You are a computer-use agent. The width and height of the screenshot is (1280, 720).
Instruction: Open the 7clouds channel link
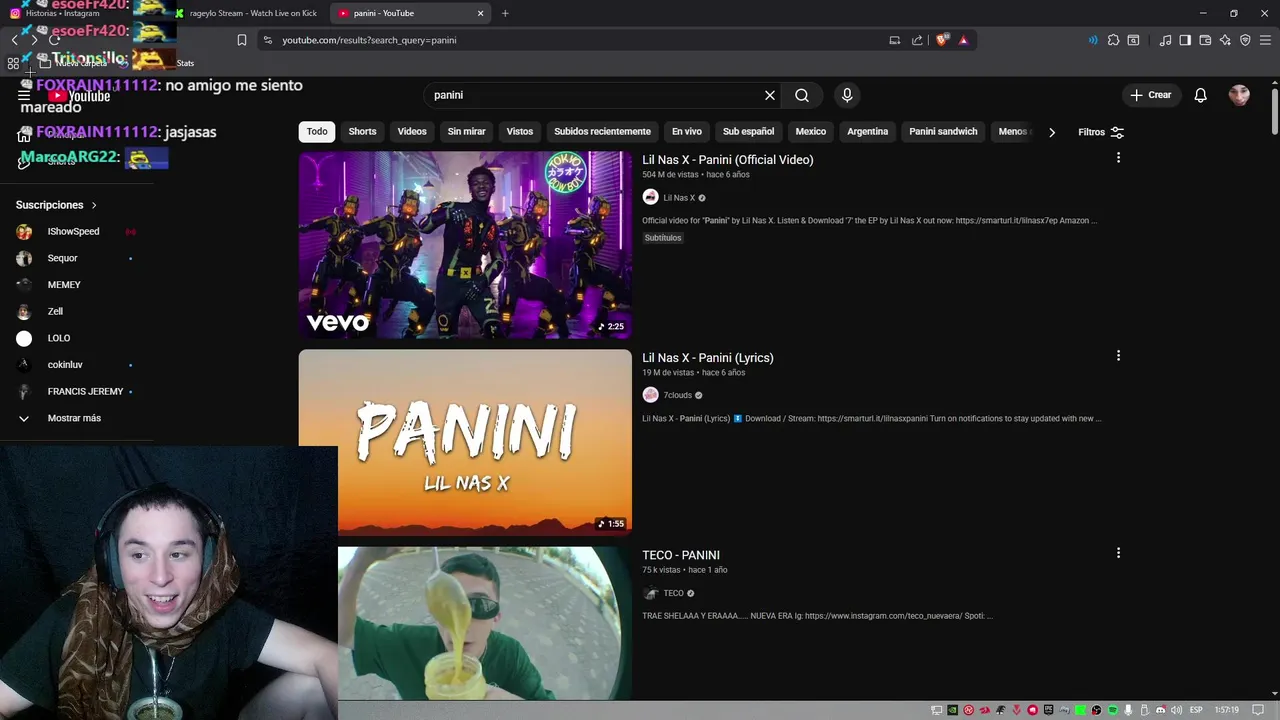[677, 395]
